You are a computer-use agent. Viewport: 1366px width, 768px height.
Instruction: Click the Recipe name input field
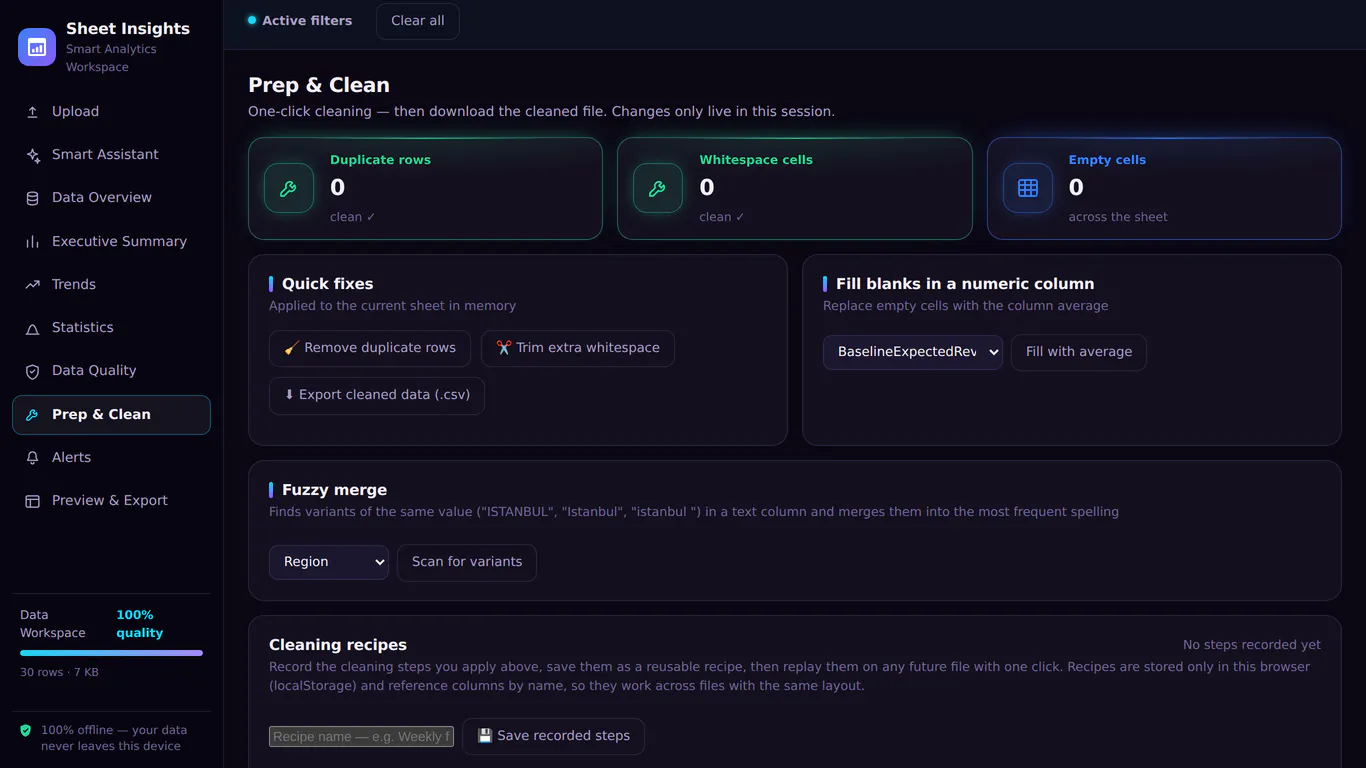point(361,737)
